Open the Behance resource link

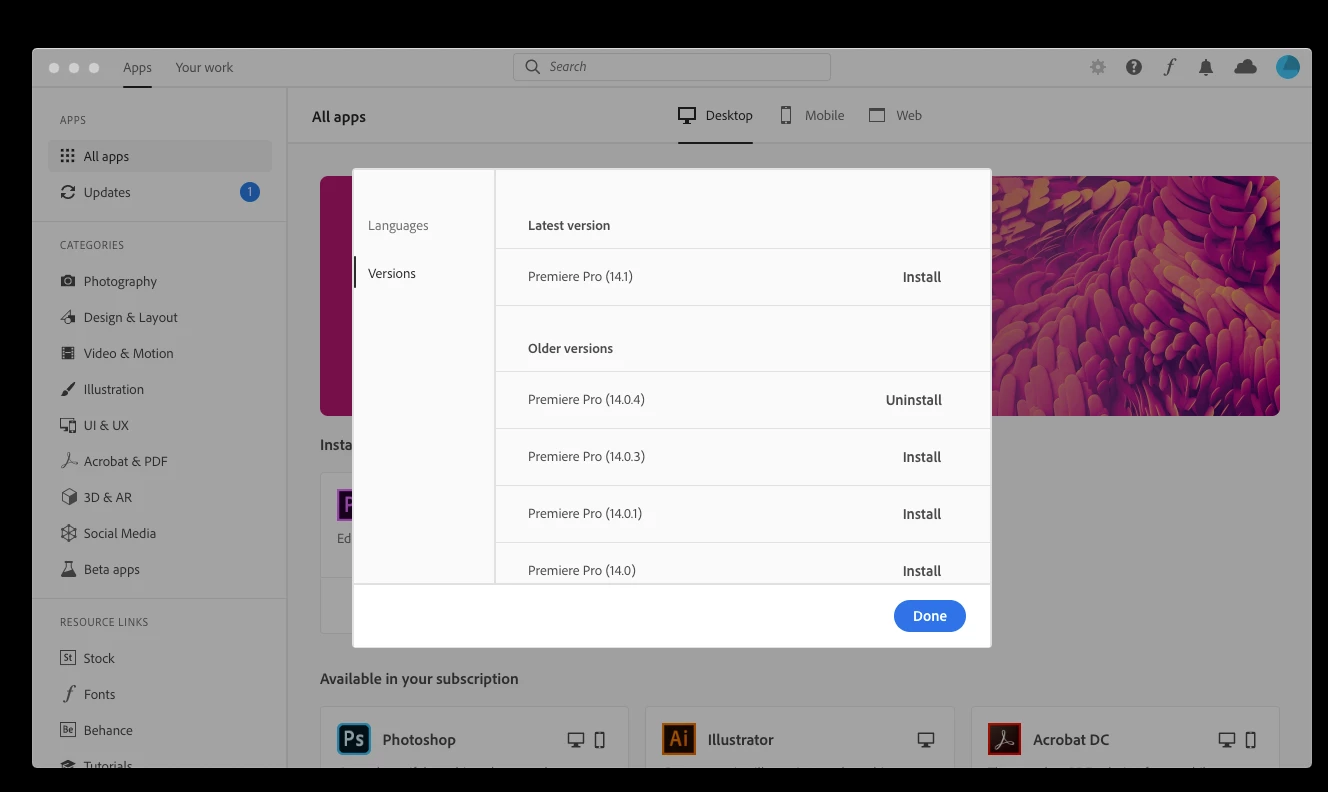pyautogui.click(x=108, y=730)
